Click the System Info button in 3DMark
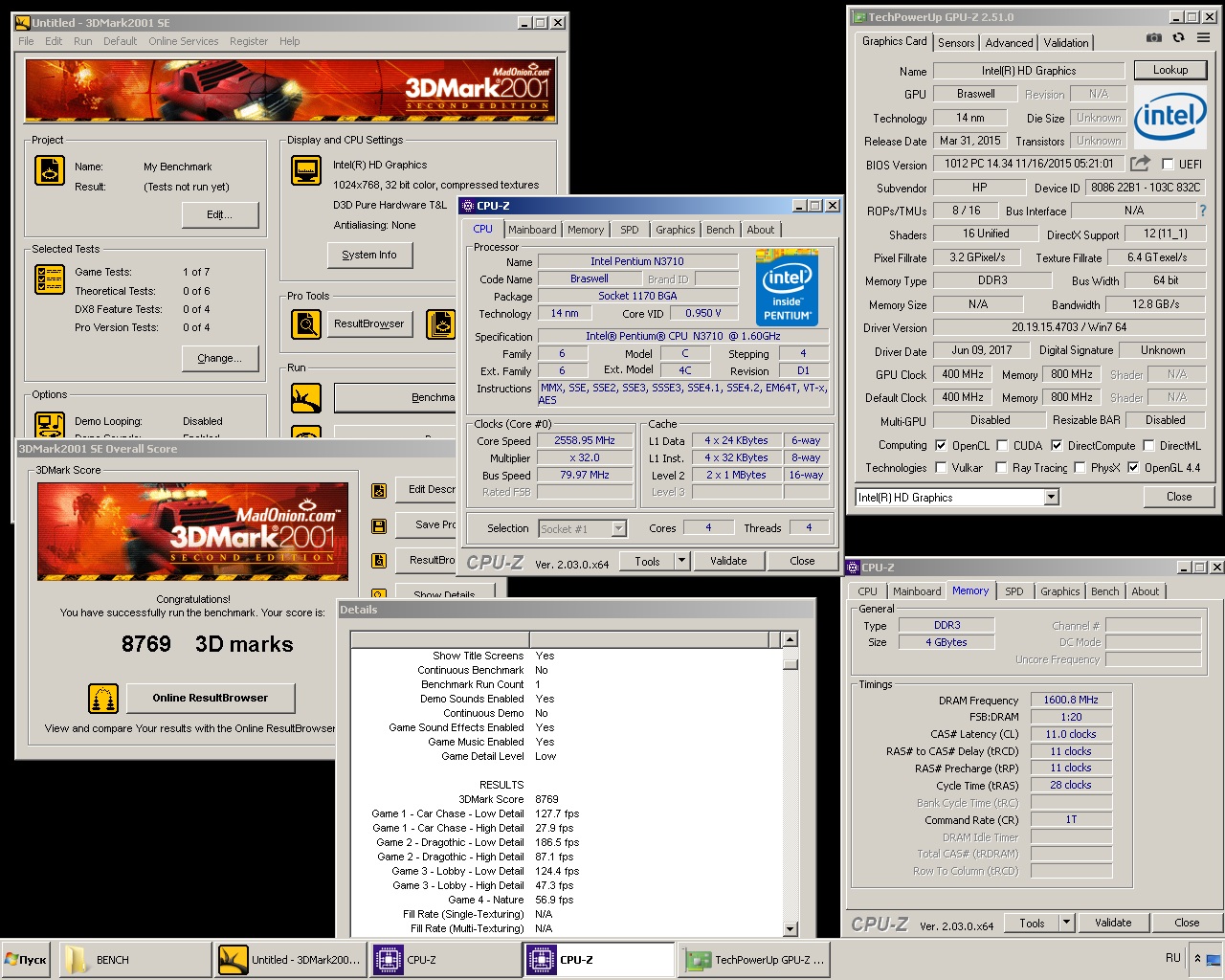 click(x=369, y=255)
